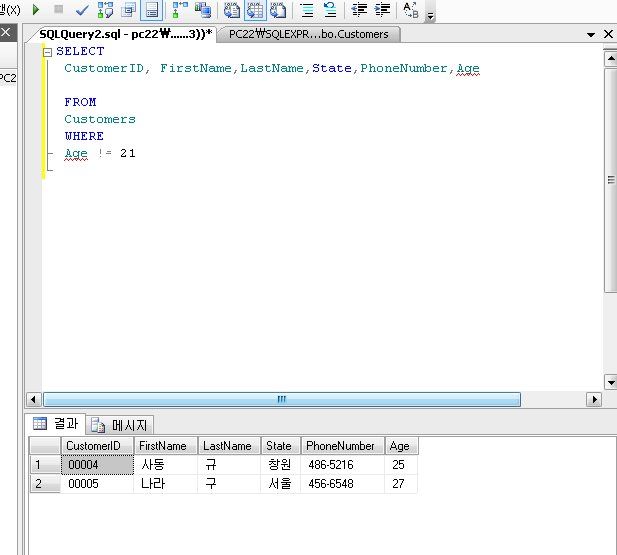Click the horizontal scrollbar thumb
This screenshot has height=555, width=617.
pyautogui.click(x=282, y=399)
